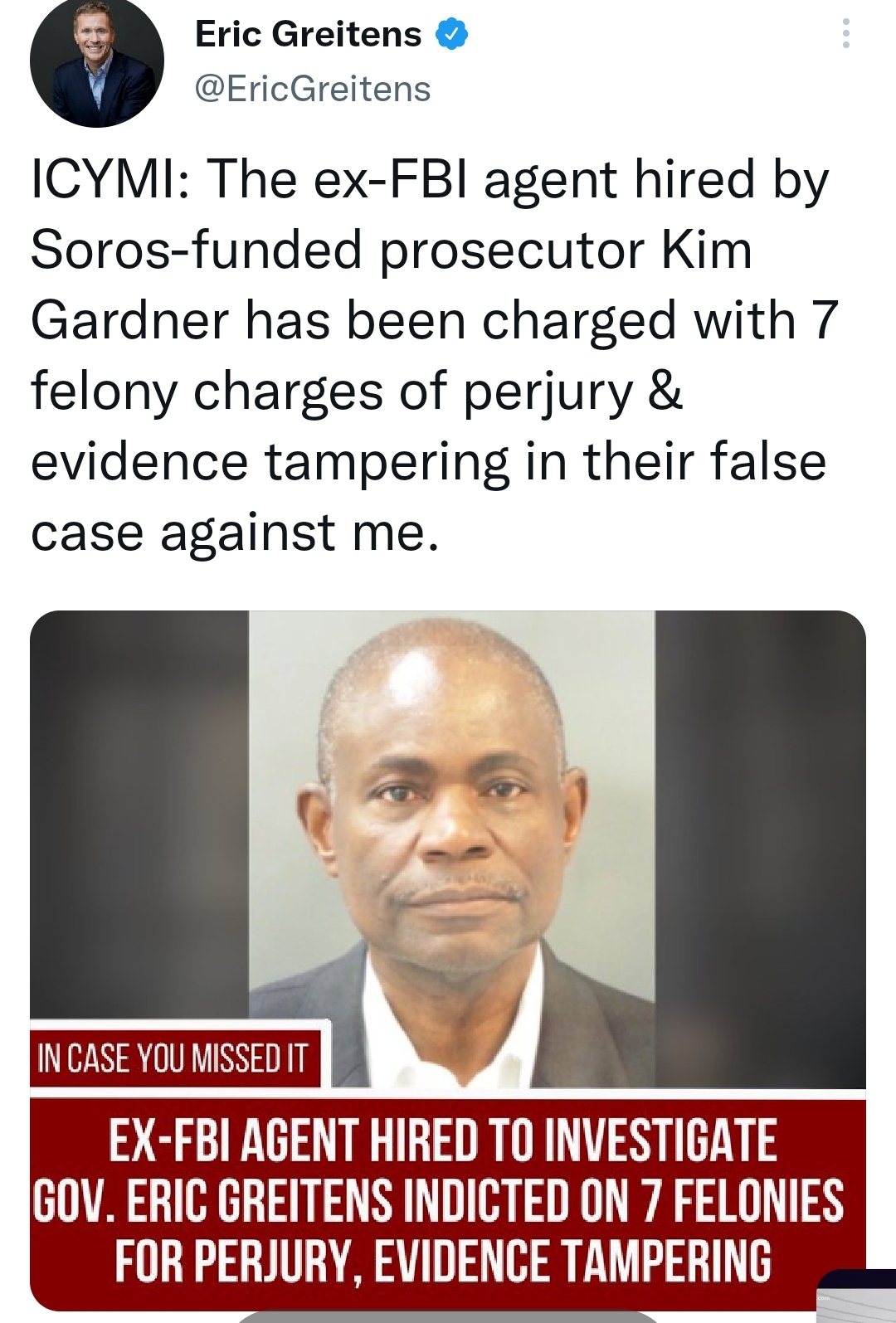This screenshot has height=1323, width=896.
Task: Select the tweet text body
Action: [435, 355]
